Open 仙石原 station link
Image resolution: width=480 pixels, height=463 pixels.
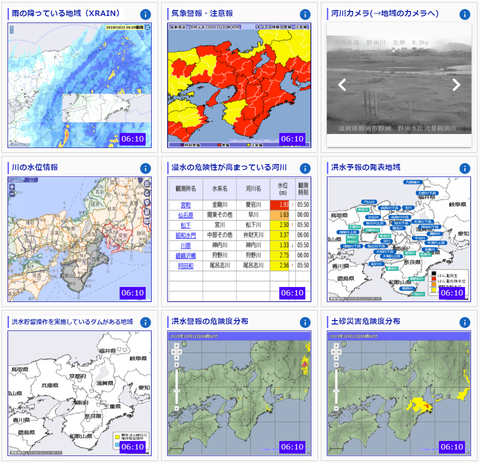click(186, 215)
